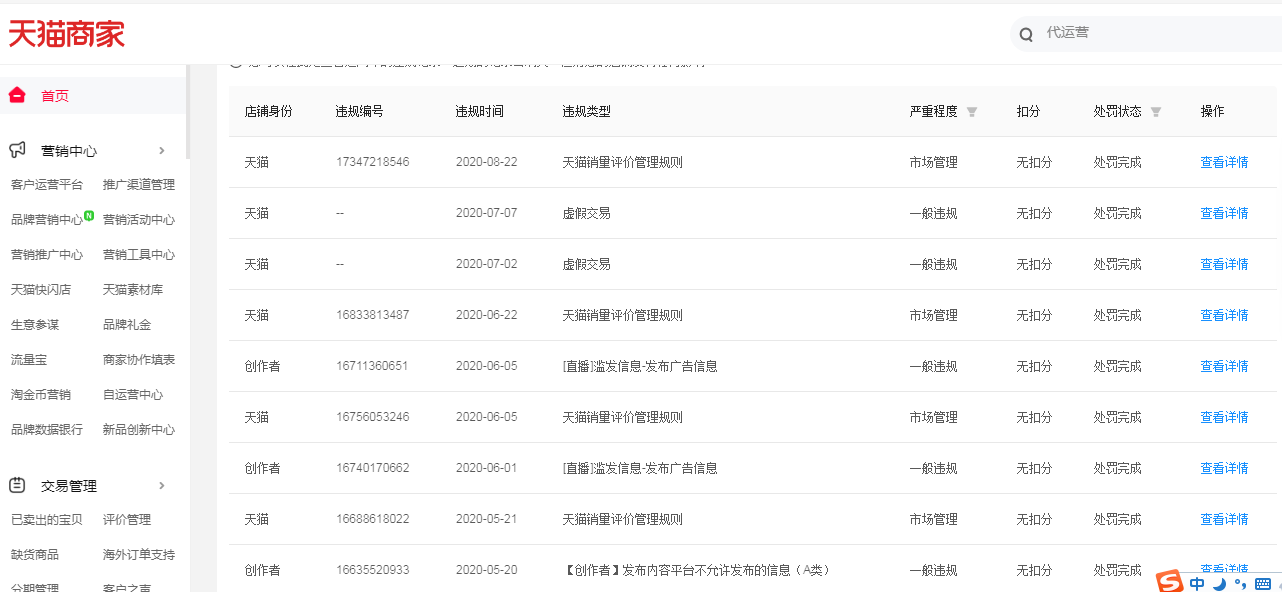Open the 严重程度 filter

pos(971,112)
